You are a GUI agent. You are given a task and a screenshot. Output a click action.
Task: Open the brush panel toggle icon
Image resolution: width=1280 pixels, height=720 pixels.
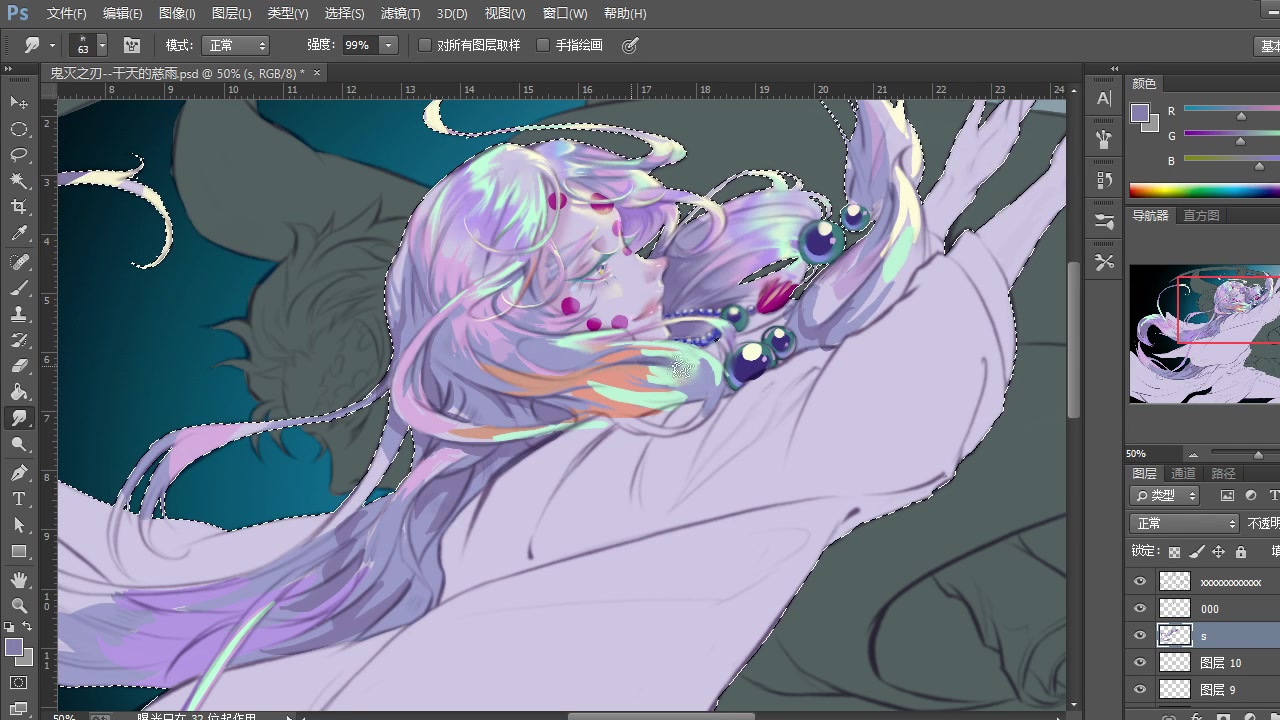(131, 45)
